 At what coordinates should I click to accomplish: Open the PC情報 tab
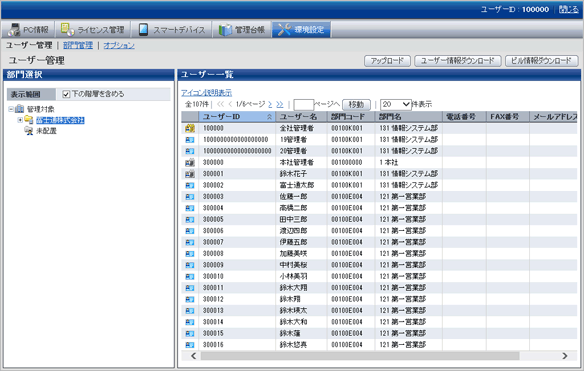(x=28, y=29)
